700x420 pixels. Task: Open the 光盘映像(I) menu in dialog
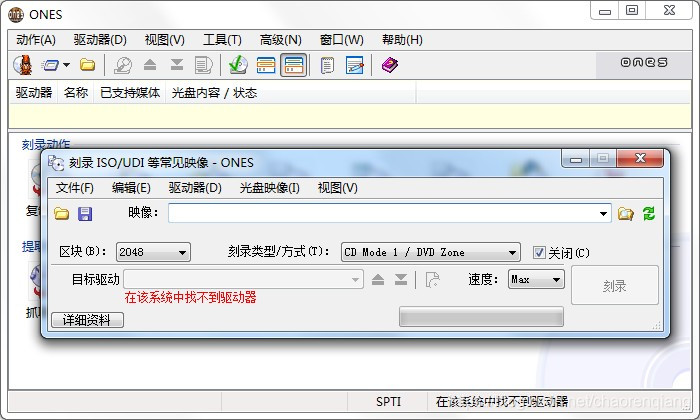click(x=269, y=188)
